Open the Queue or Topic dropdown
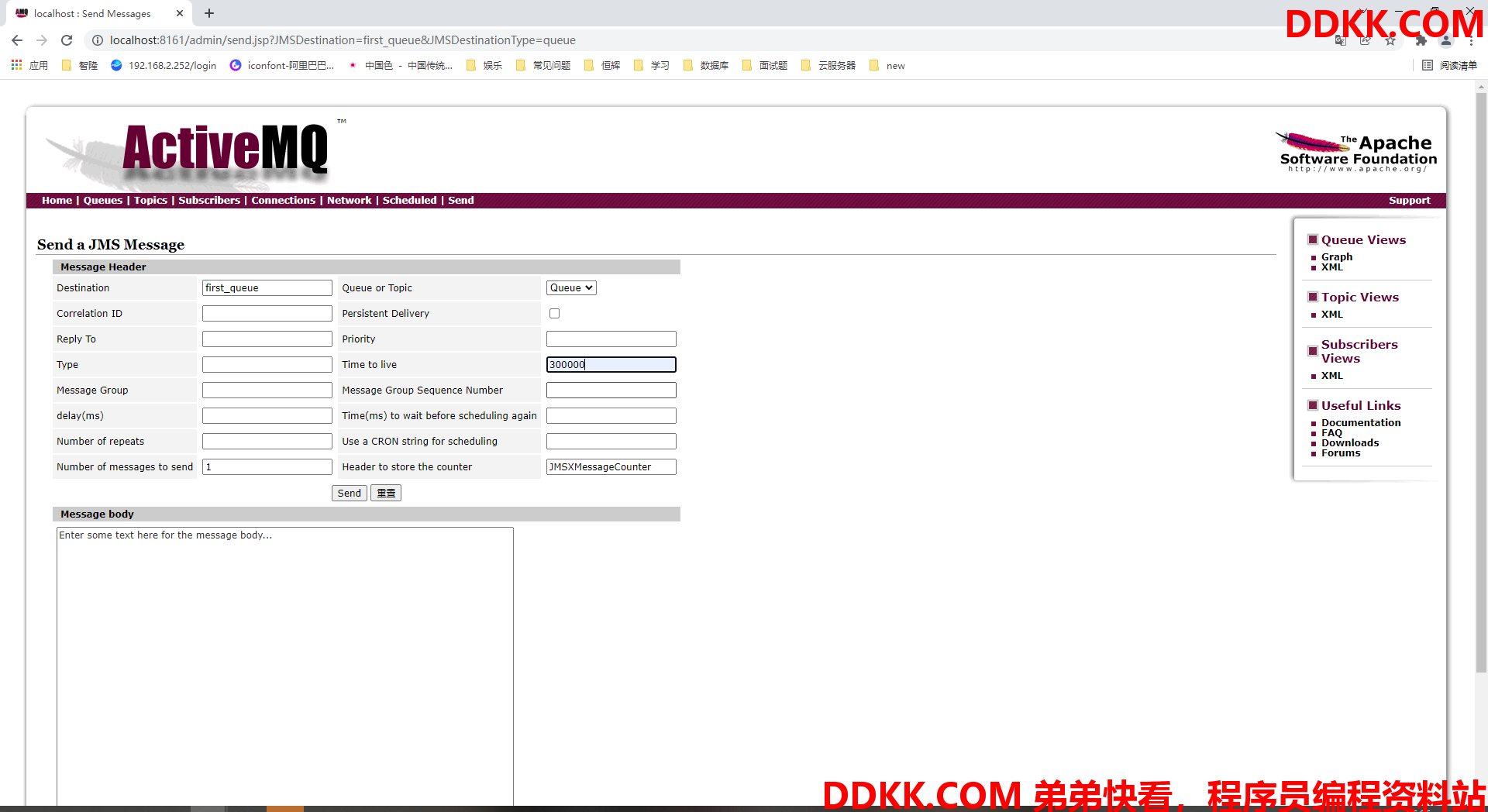 [x=571, y=287]
